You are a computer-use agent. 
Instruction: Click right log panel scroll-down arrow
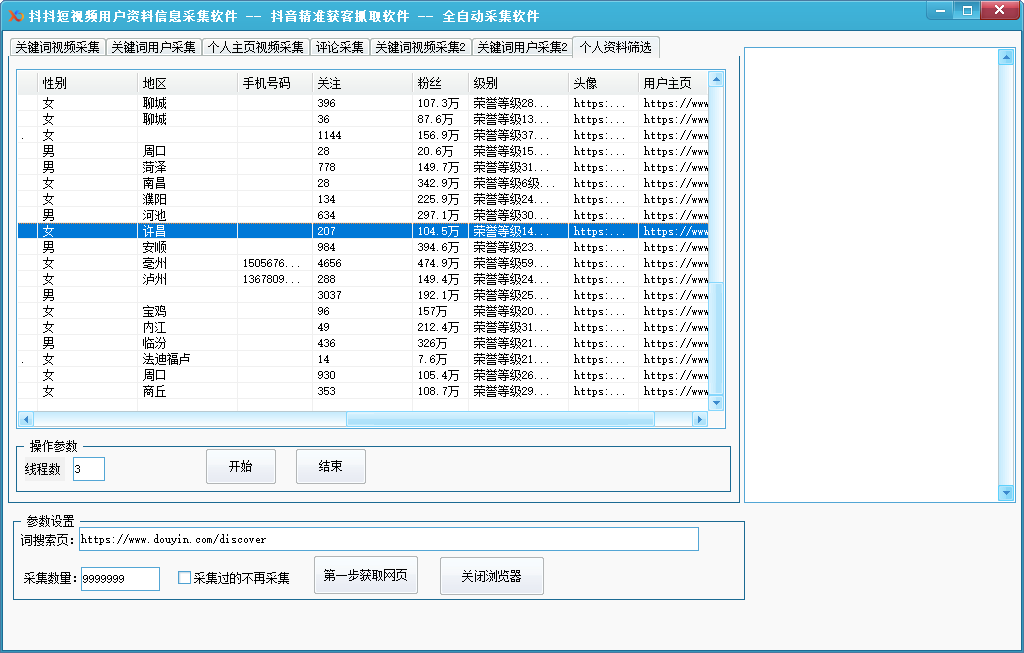tap(1006, 493)
